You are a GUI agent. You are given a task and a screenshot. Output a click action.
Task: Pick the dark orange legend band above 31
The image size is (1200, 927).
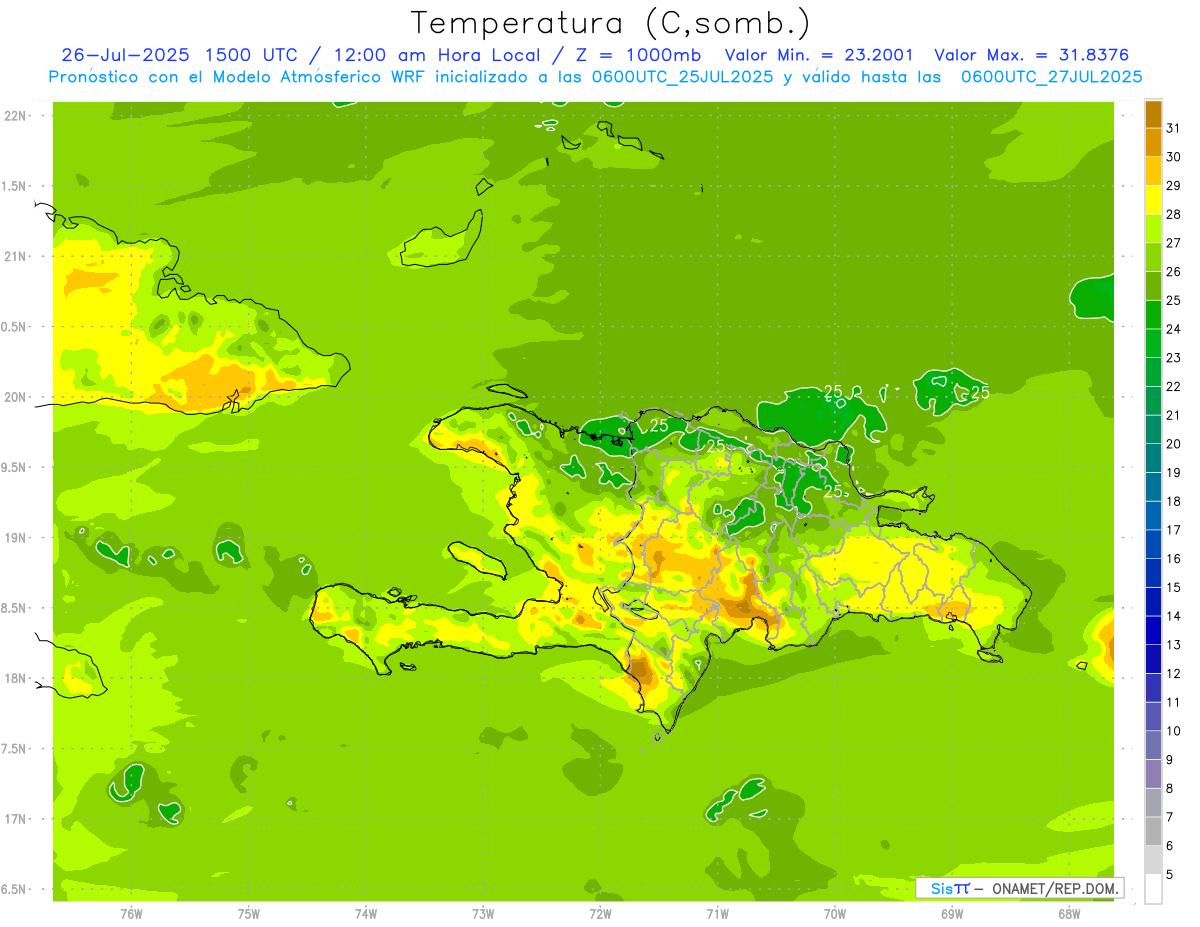click(1153, 114)
